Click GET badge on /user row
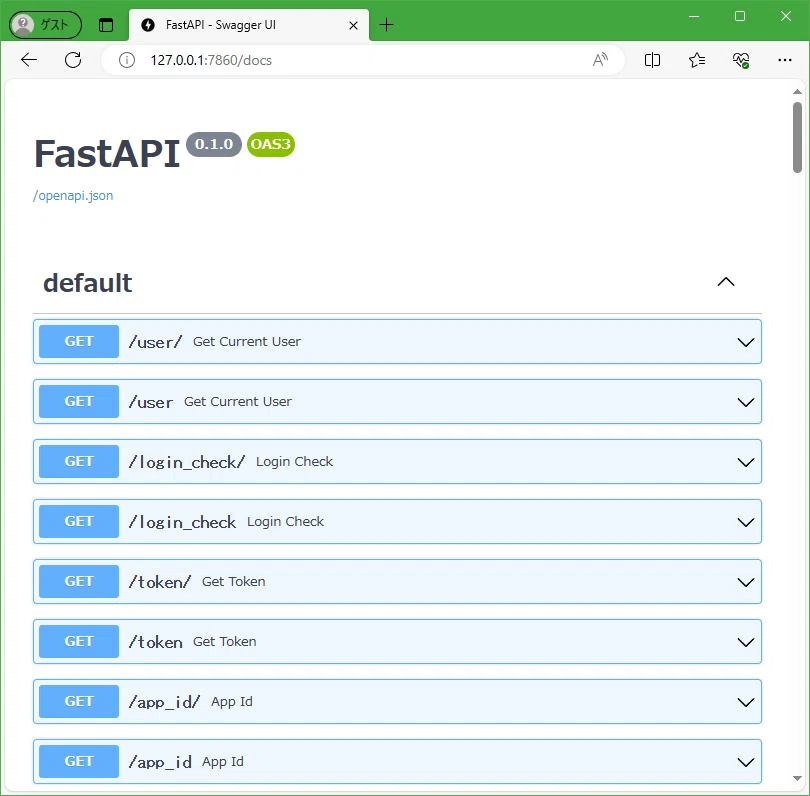This screenshot has width=810, height=796. (79, 401)
